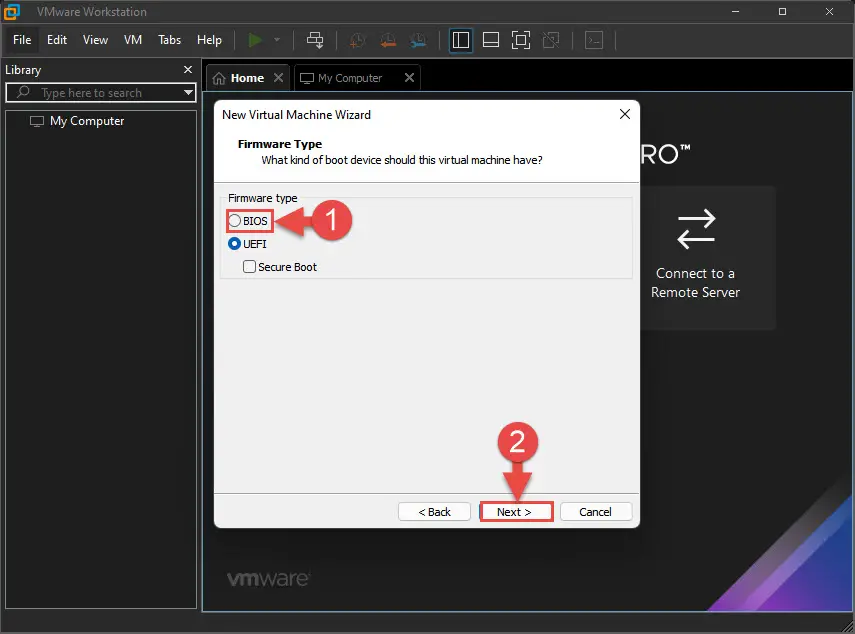Screen dimensions: 855x634
Task: Click the Home tab house icon
Action: 219,79
